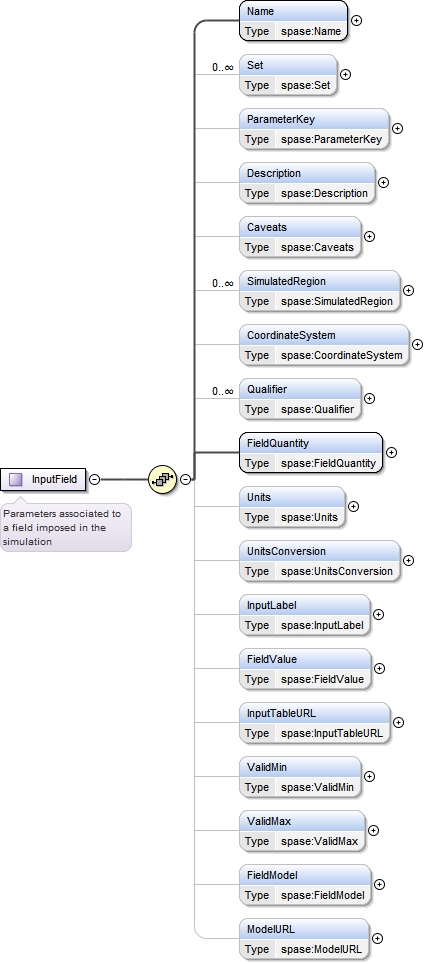Click the spase:FieldValue type text
Image resolution: width=425 pixels, height=964 pixels.
322,679
